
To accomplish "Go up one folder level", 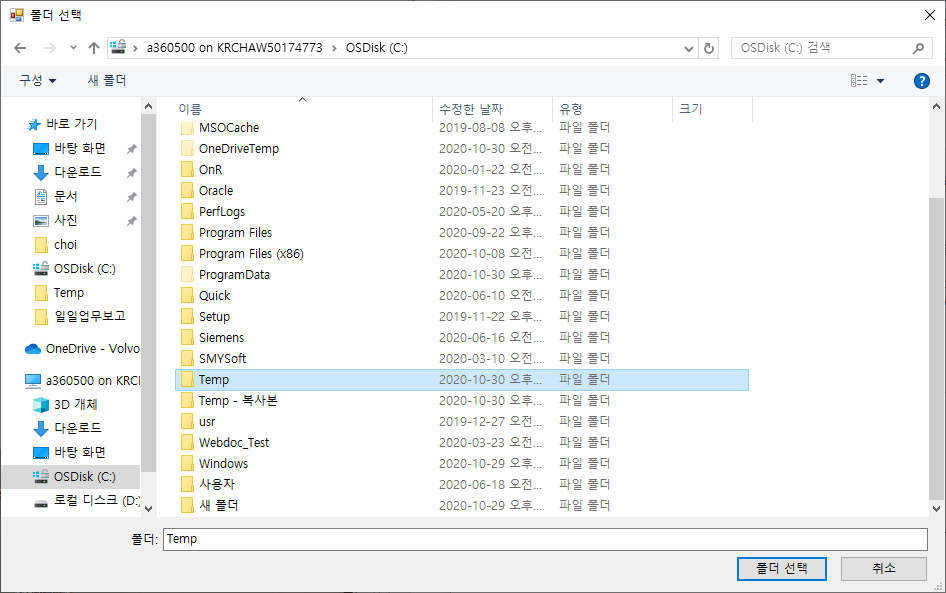I will (94, 48).
